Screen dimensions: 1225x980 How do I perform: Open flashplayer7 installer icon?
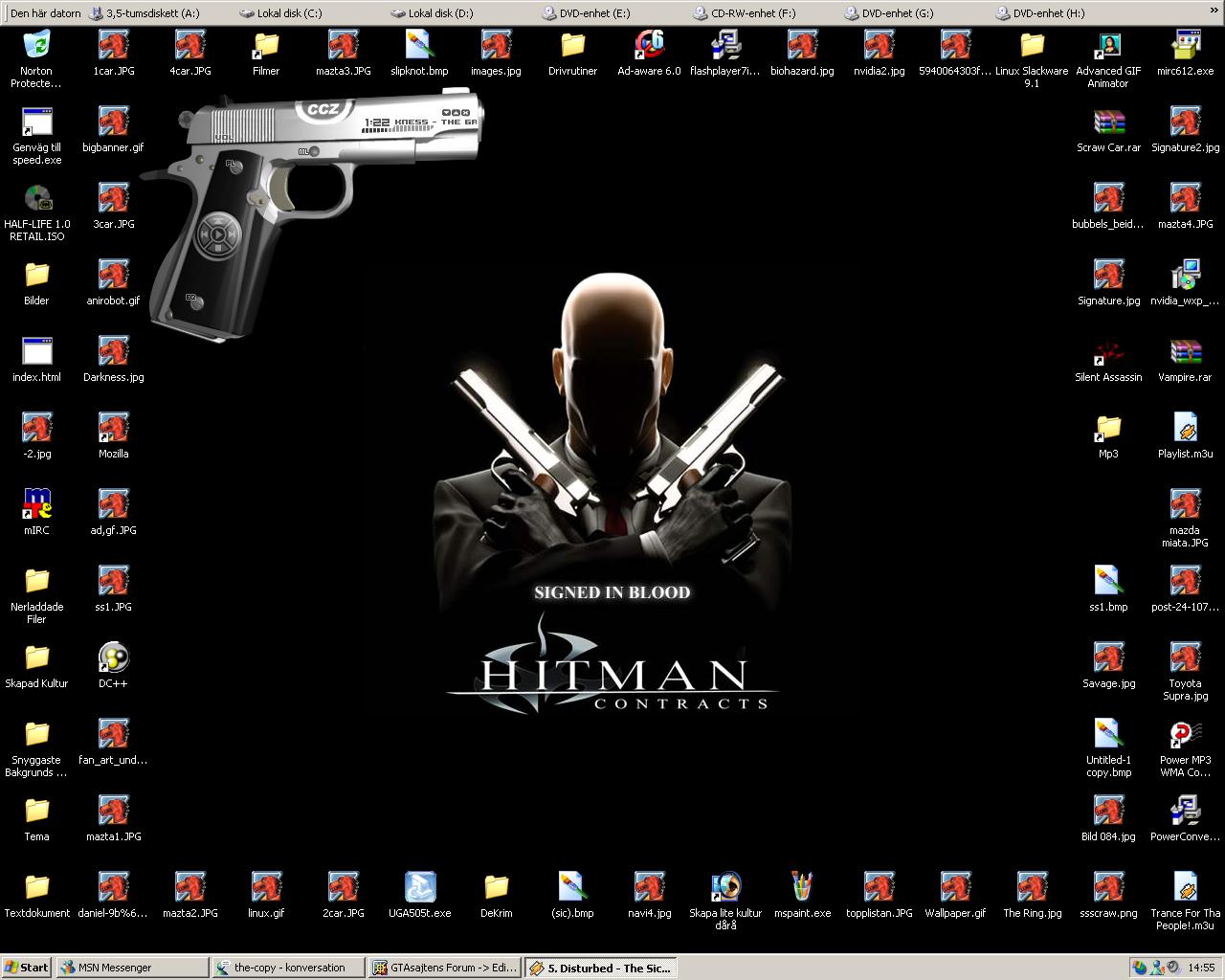(725, 53)
